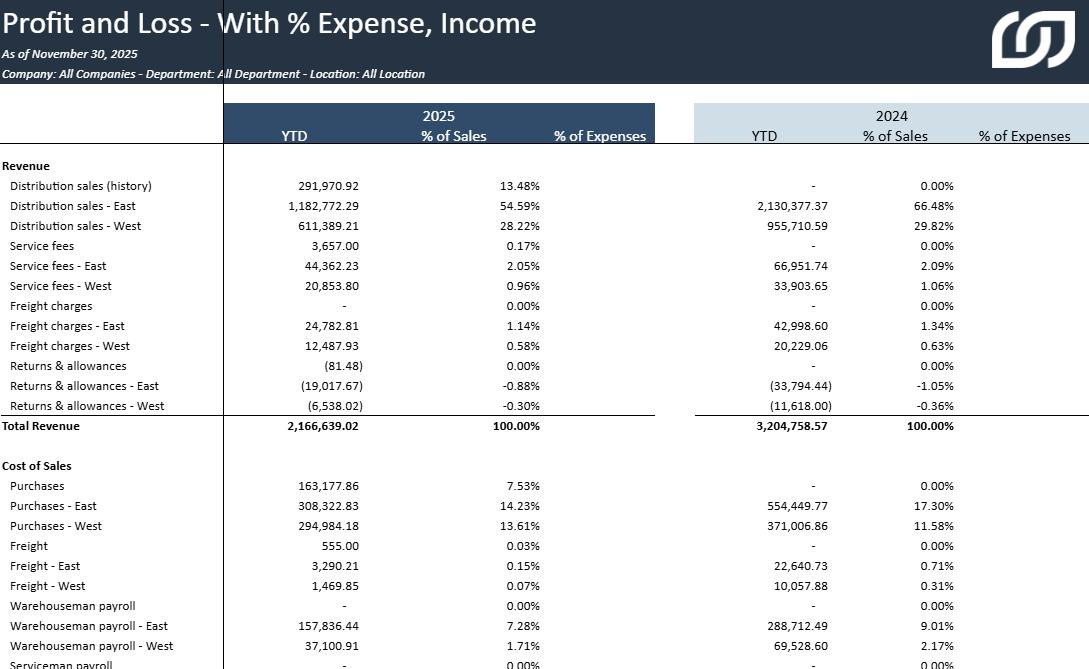Select the 24,782.81 YTD value
Image resolution: width=1089 pixels, height=669 pixels.
[x=332, y=327]
